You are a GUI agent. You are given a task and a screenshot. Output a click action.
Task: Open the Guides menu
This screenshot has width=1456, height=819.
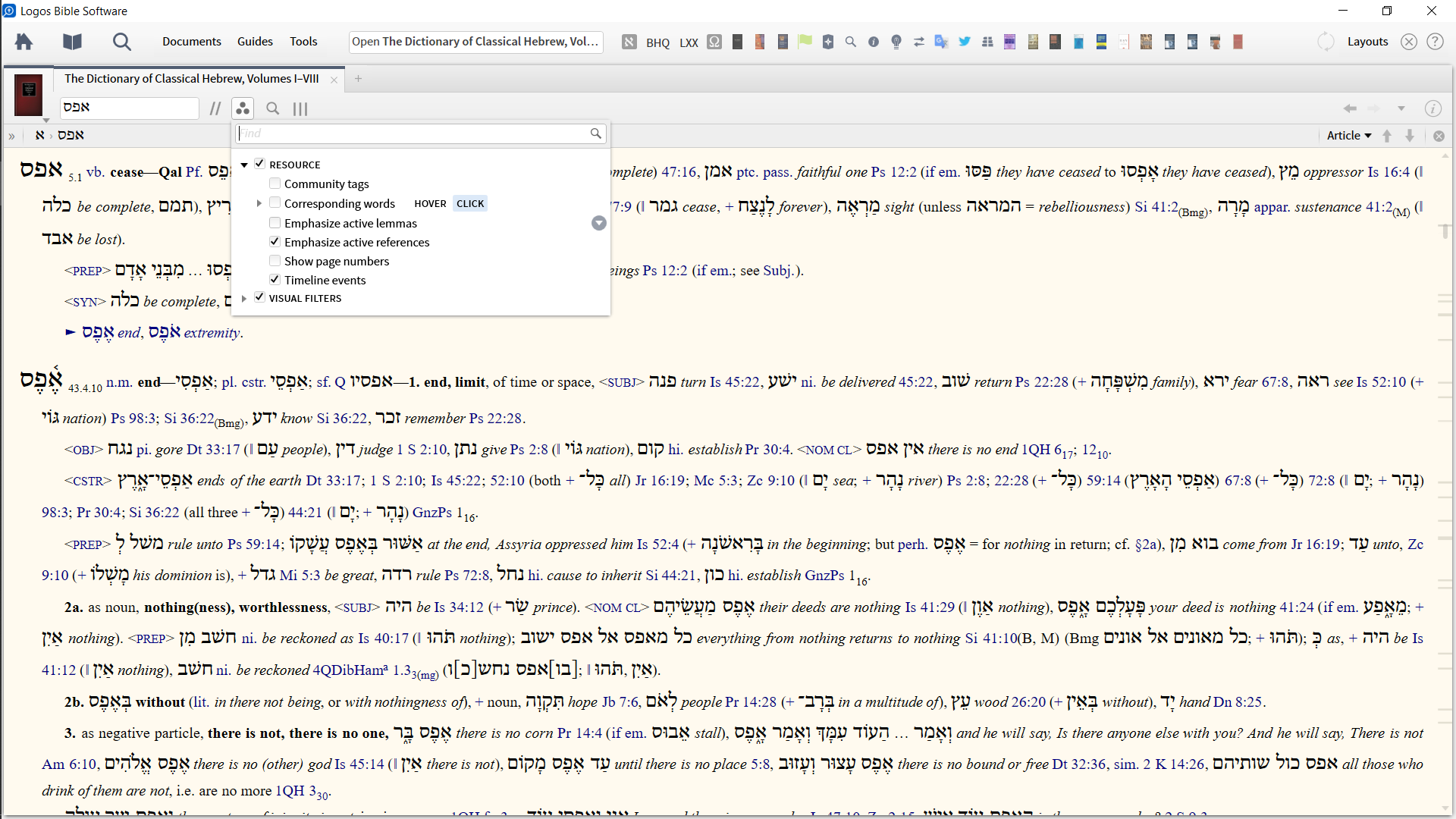[x=255, y=42]
